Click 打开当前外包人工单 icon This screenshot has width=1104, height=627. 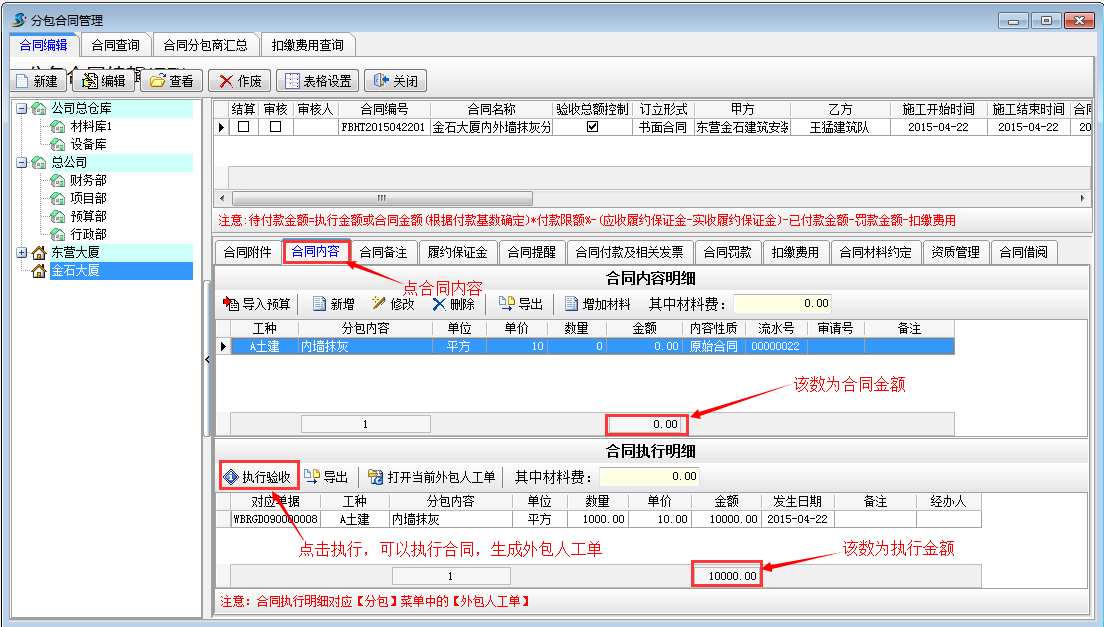click(x=376, y=477)
